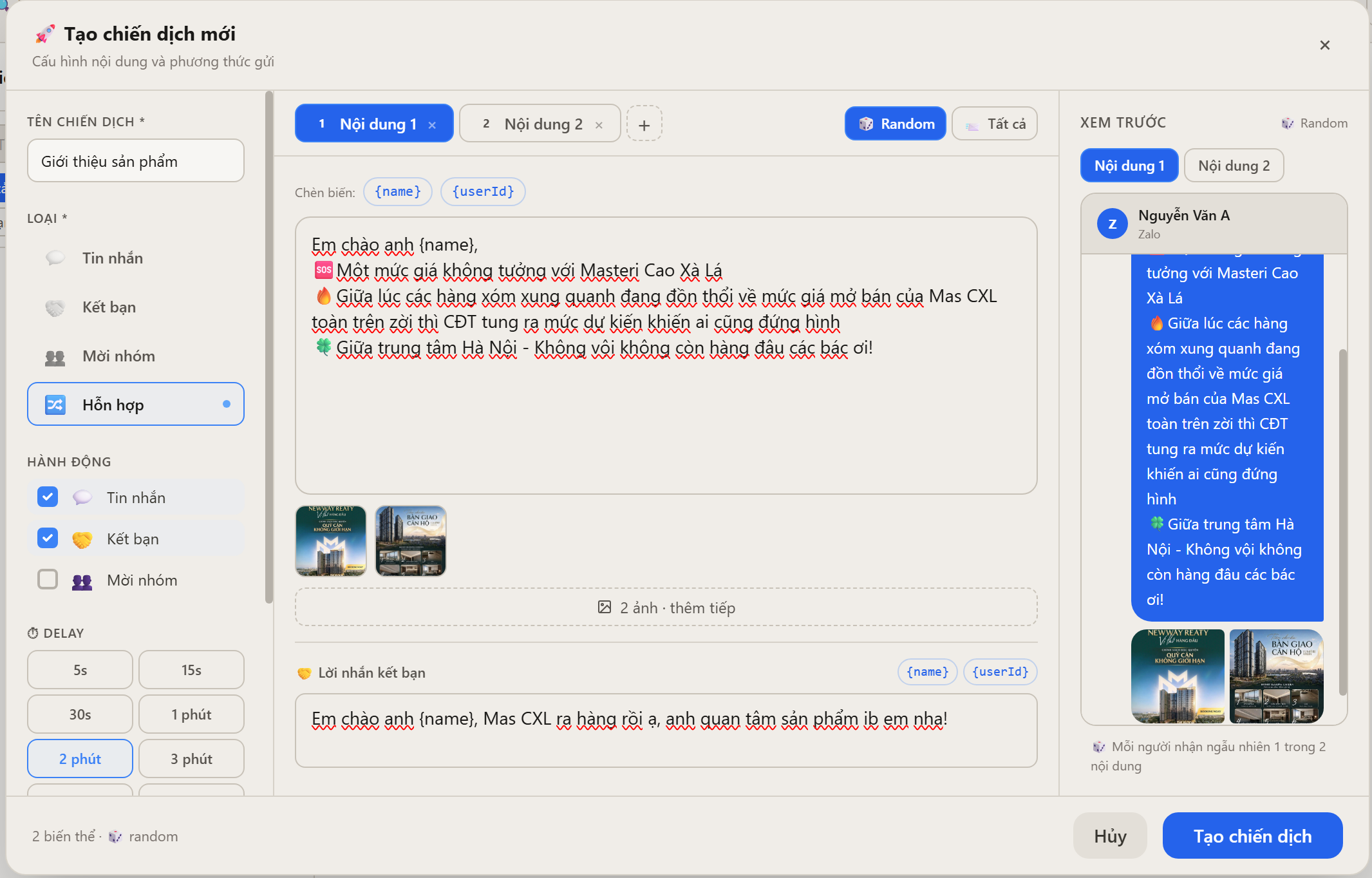Insert {name} into the friend request message
Viewport: 1372px width, 878px height.
click(x=928, y=672)
